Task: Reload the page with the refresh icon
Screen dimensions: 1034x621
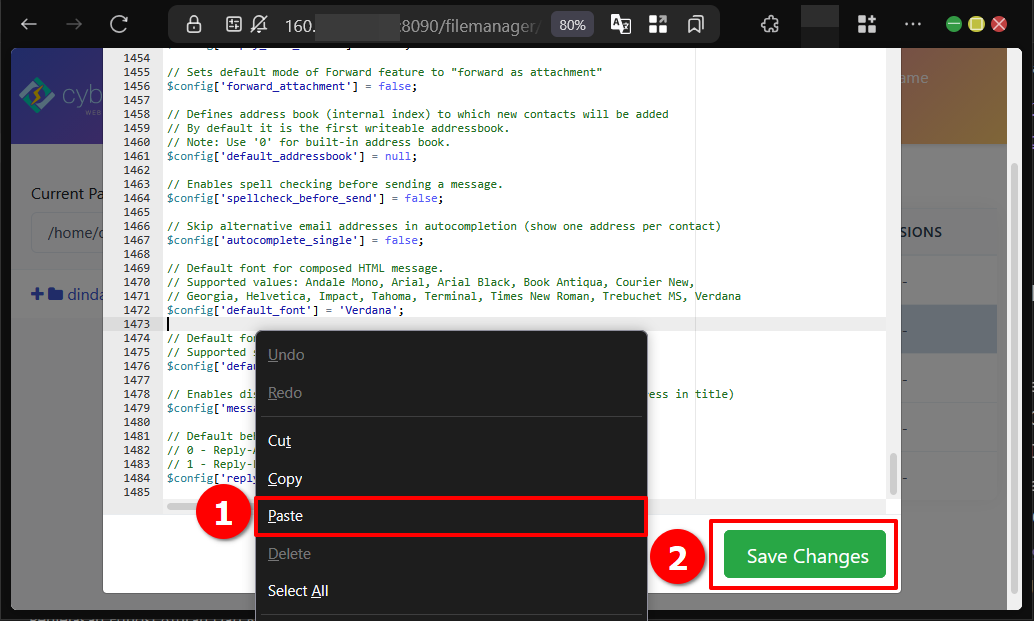Action: pos(119,24)
